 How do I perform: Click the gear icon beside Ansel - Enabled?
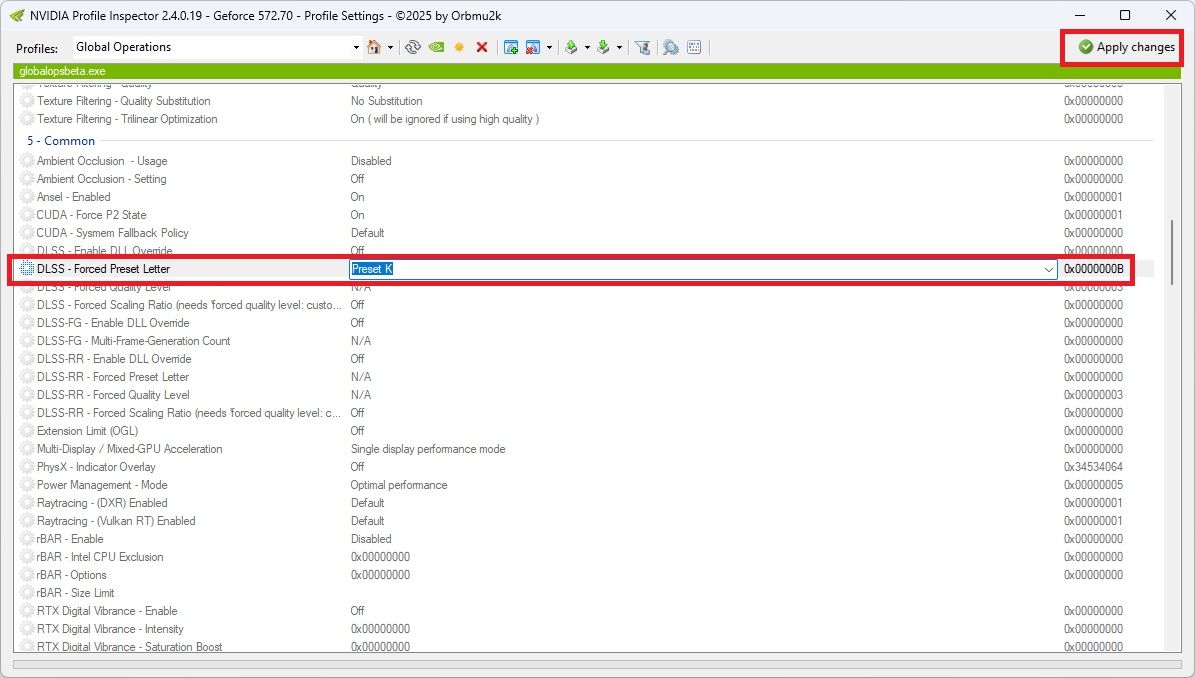pyautogui.click(x=27, y=197)
